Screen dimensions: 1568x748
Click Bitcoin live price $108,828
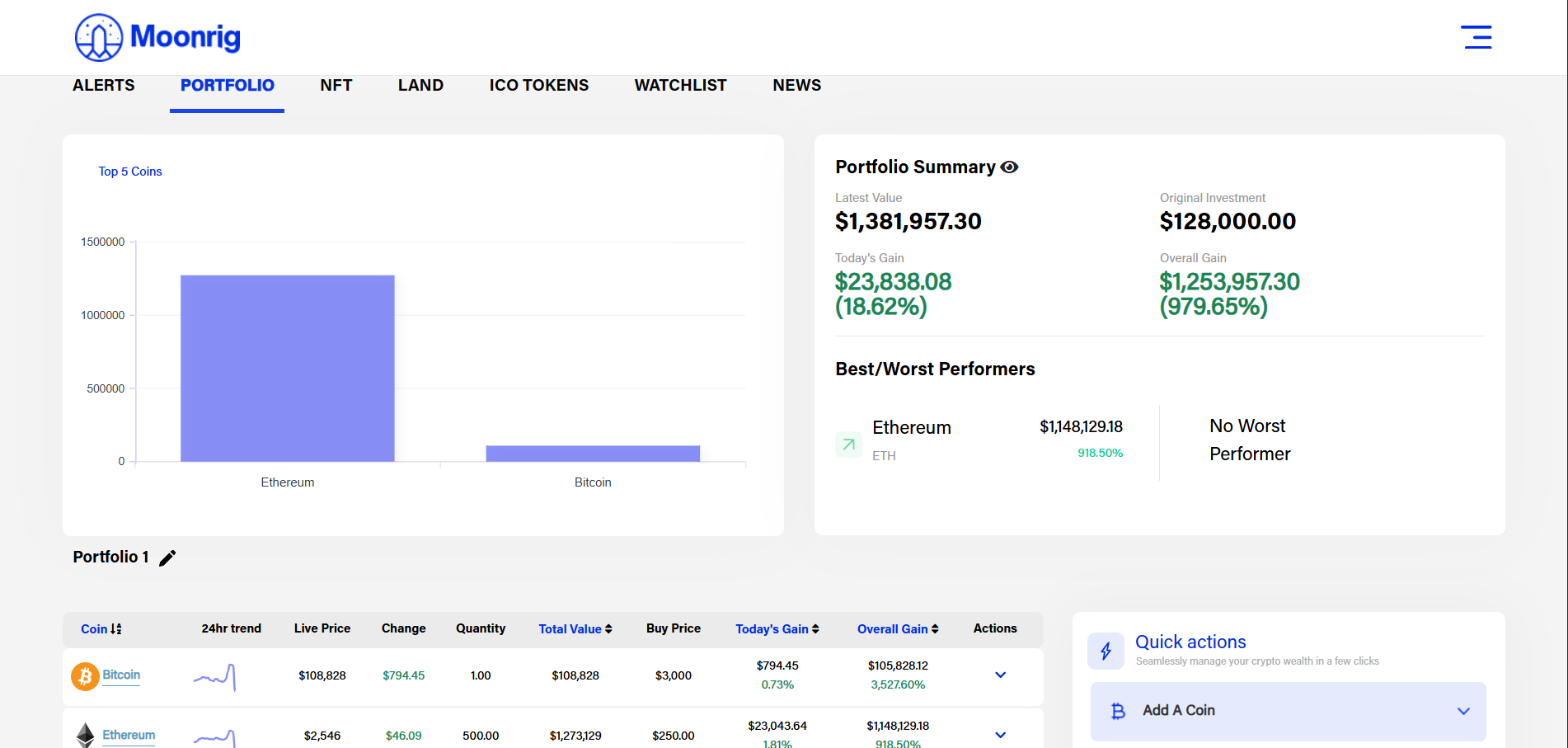(x=322, y=675)
